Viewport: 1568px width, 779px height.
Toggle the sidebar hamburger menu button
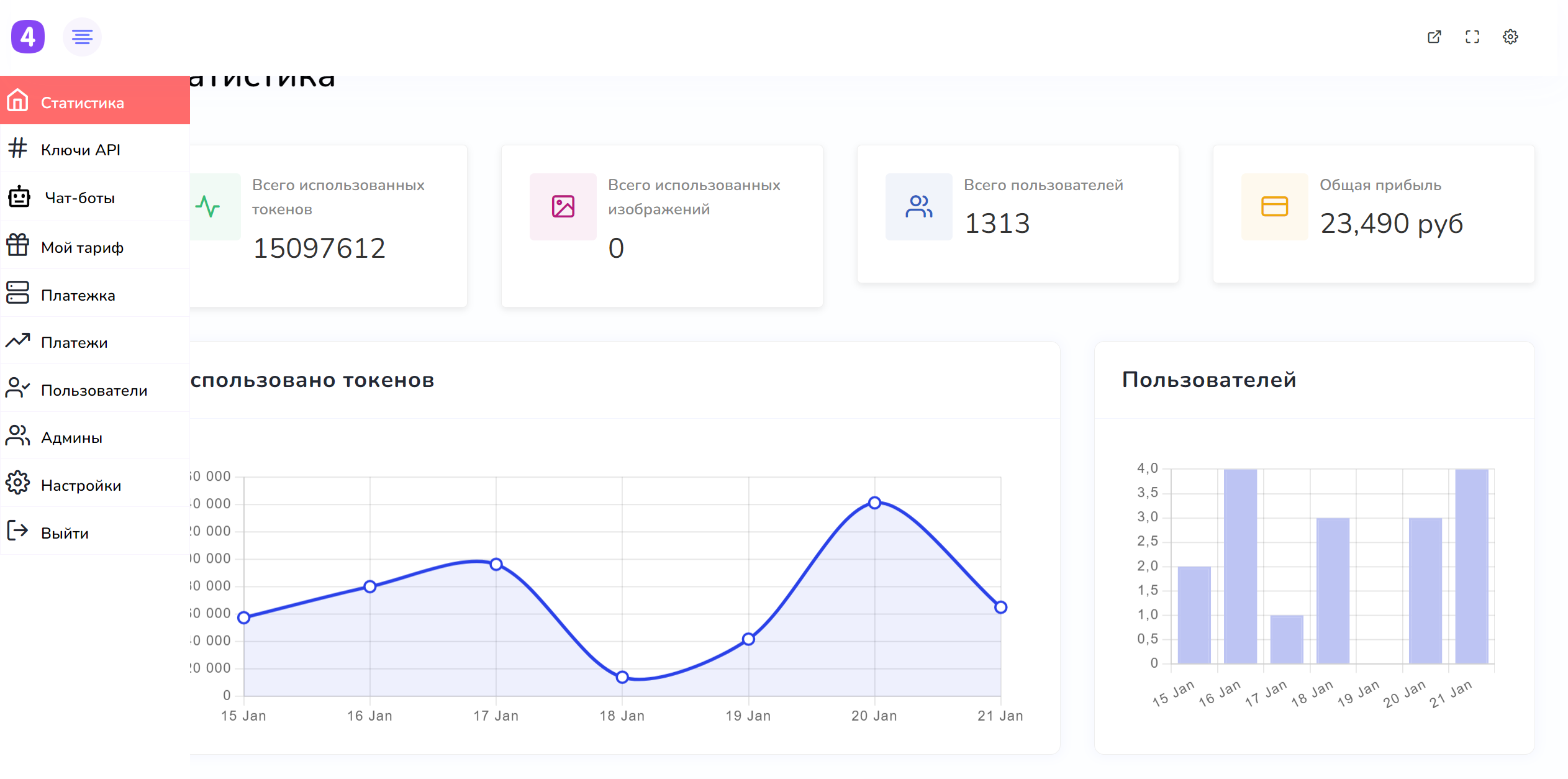pos(82,37)
